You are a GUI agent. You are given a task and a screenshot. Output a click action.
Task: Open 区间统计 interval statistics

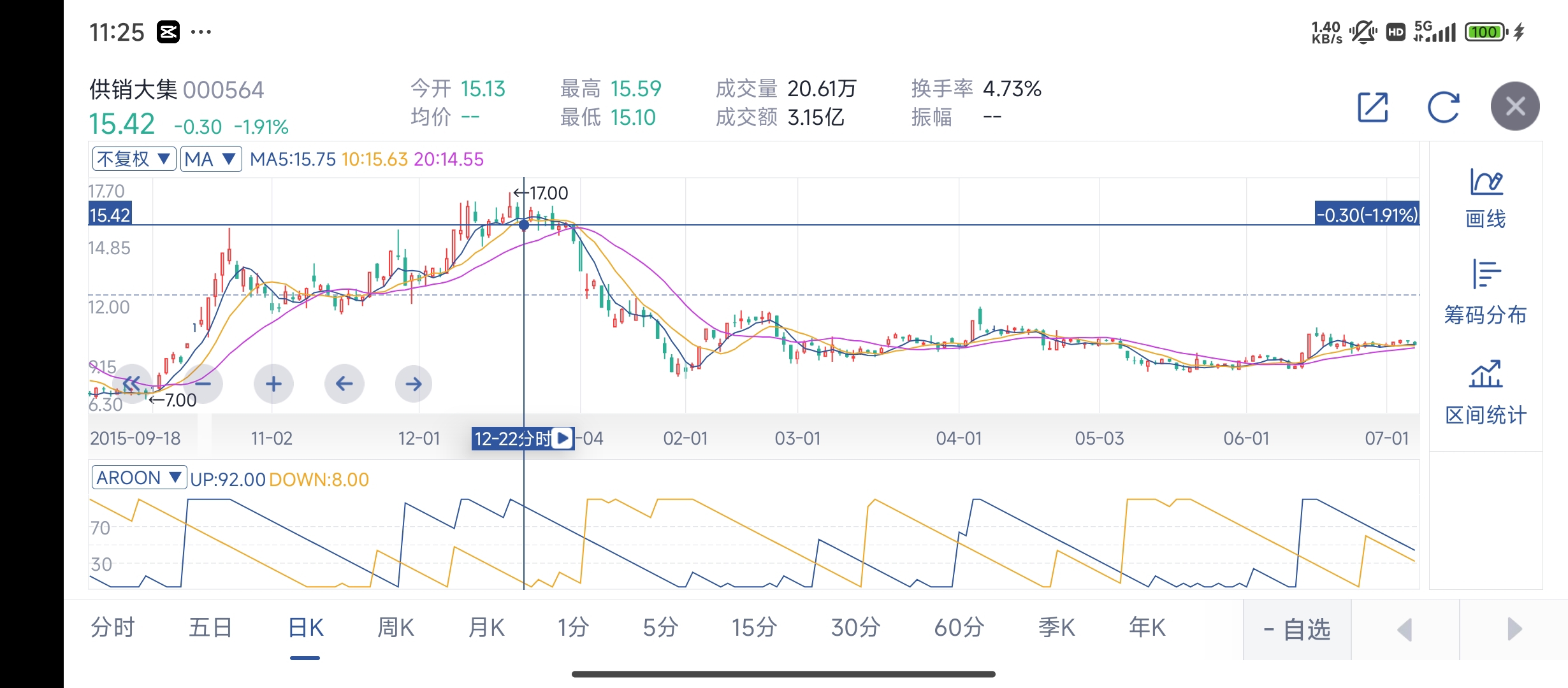point(1485,392)
